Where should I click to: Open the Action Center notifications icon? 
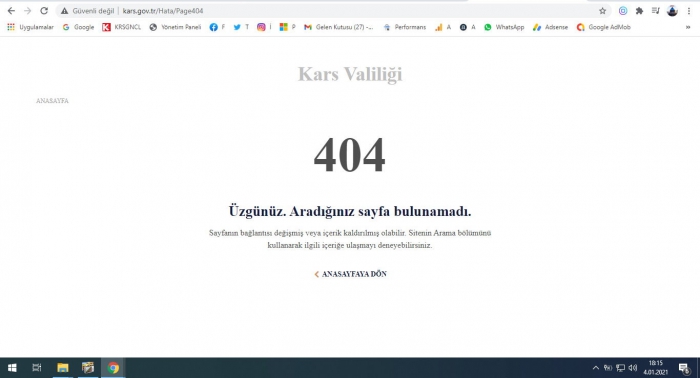tap(684, 368)
